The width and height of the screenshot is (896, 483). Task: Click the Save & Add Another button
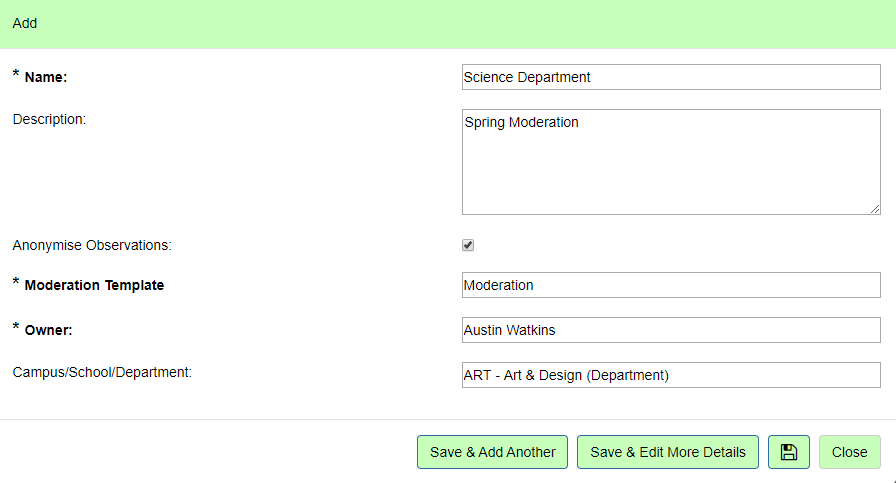tap(492, 452)
